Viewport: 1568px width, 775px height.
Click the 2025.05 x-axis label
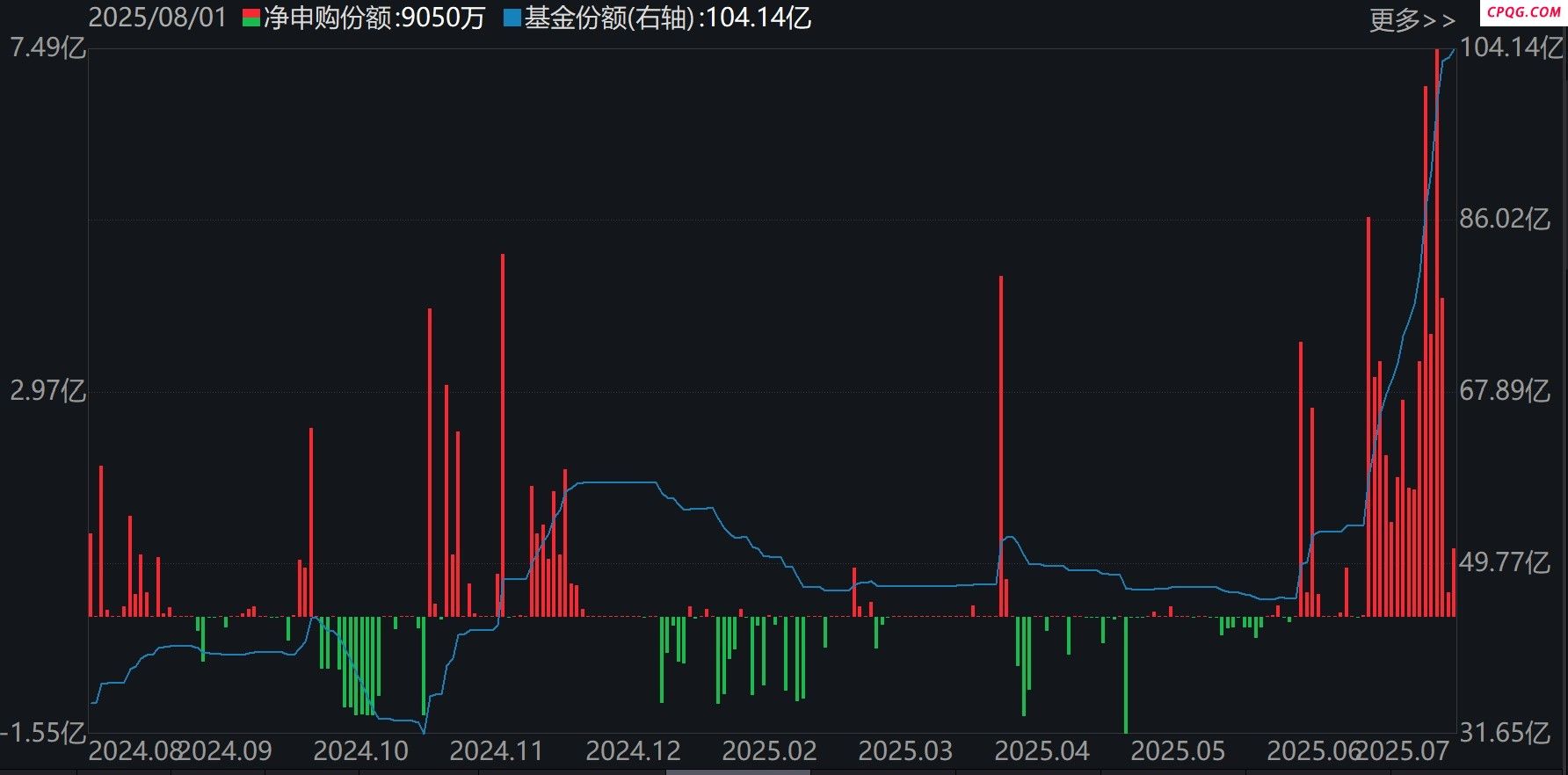[1178, 751]
